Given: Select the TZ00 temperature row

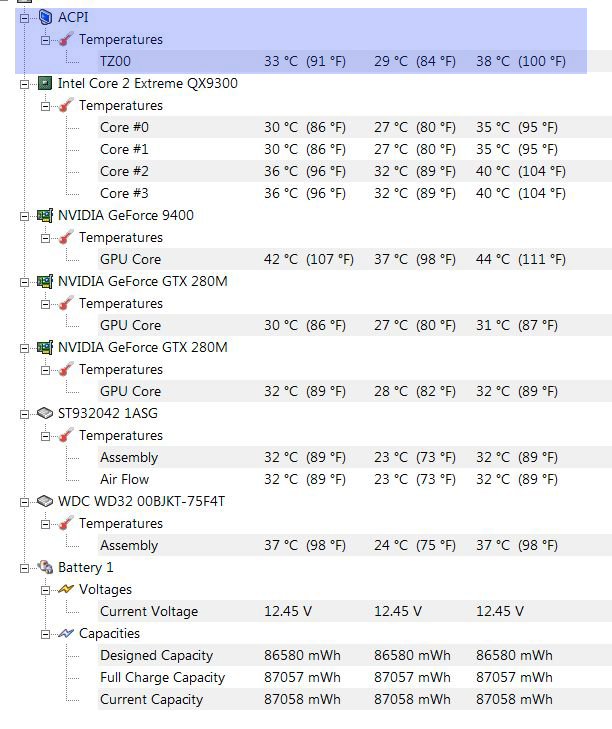Looking at the screenshot, I should tap(115, 61).
